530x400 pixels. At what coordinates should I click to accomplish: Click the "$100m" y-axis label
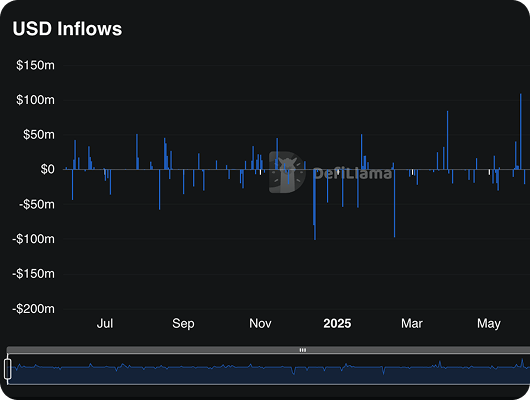click(35, 100)
